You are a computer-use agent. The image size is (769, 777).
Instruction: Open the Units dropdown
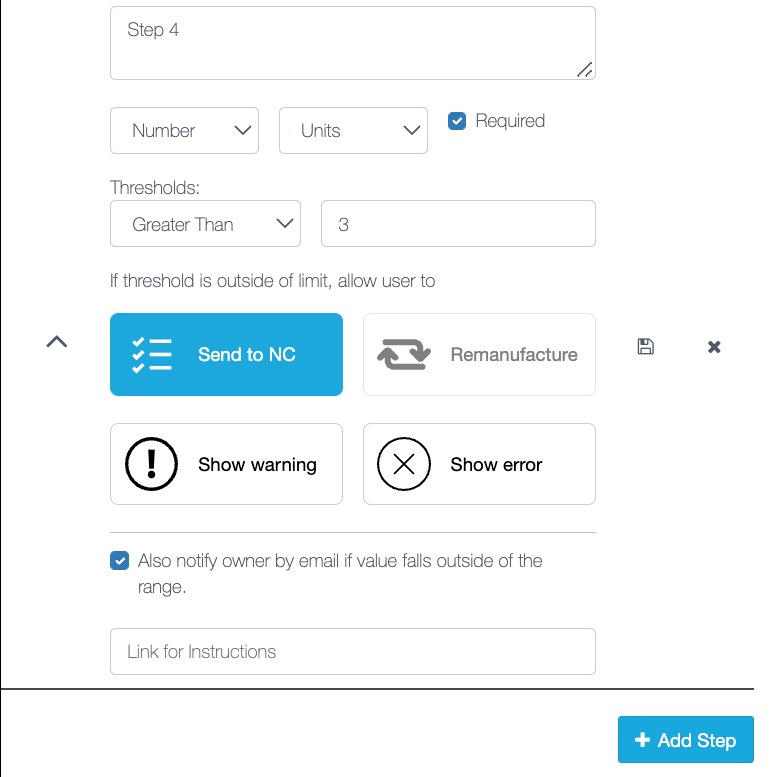(353, 130)
